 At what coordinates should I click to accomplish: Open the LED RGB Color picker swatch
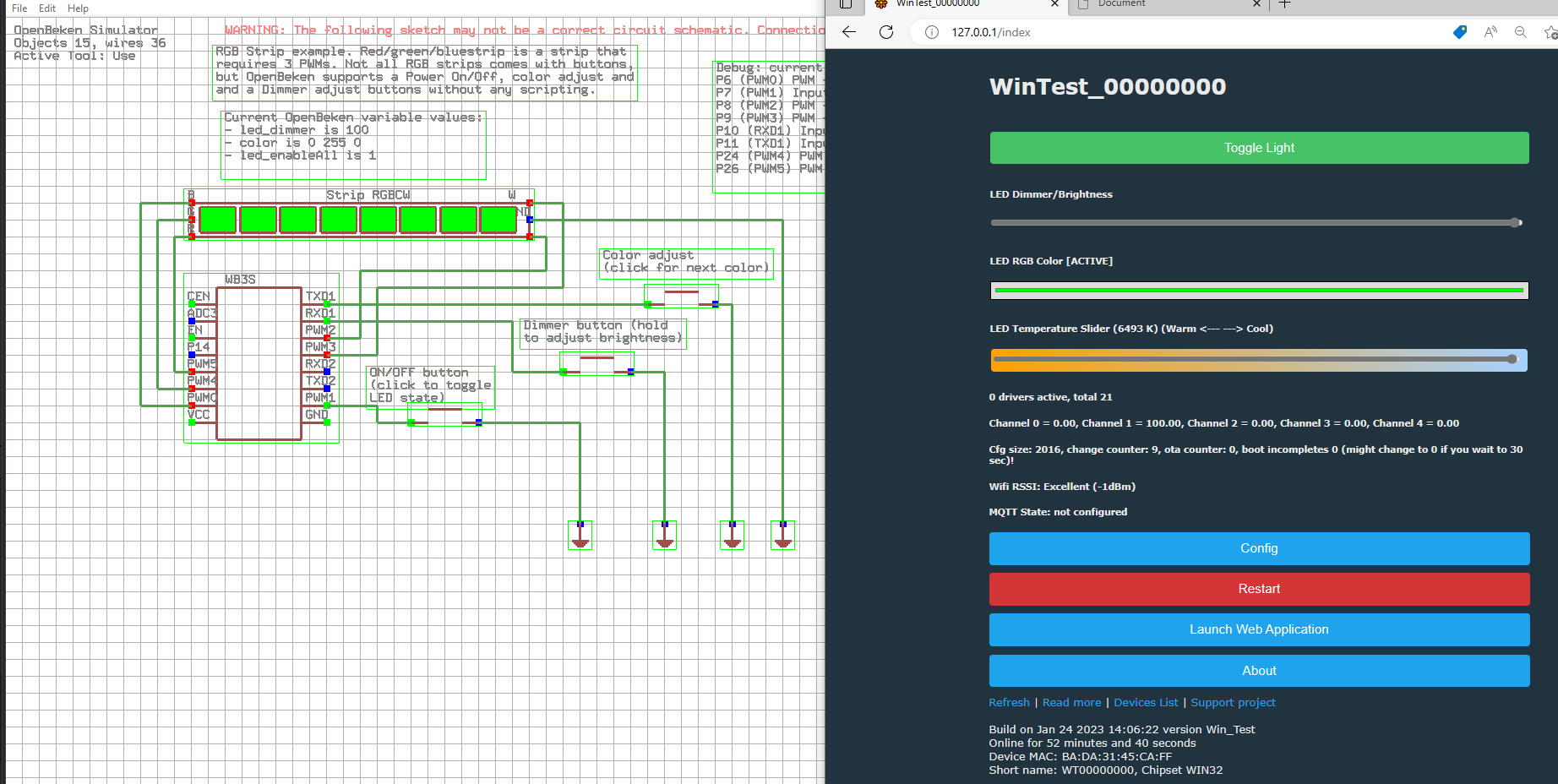click(1259, 291)
